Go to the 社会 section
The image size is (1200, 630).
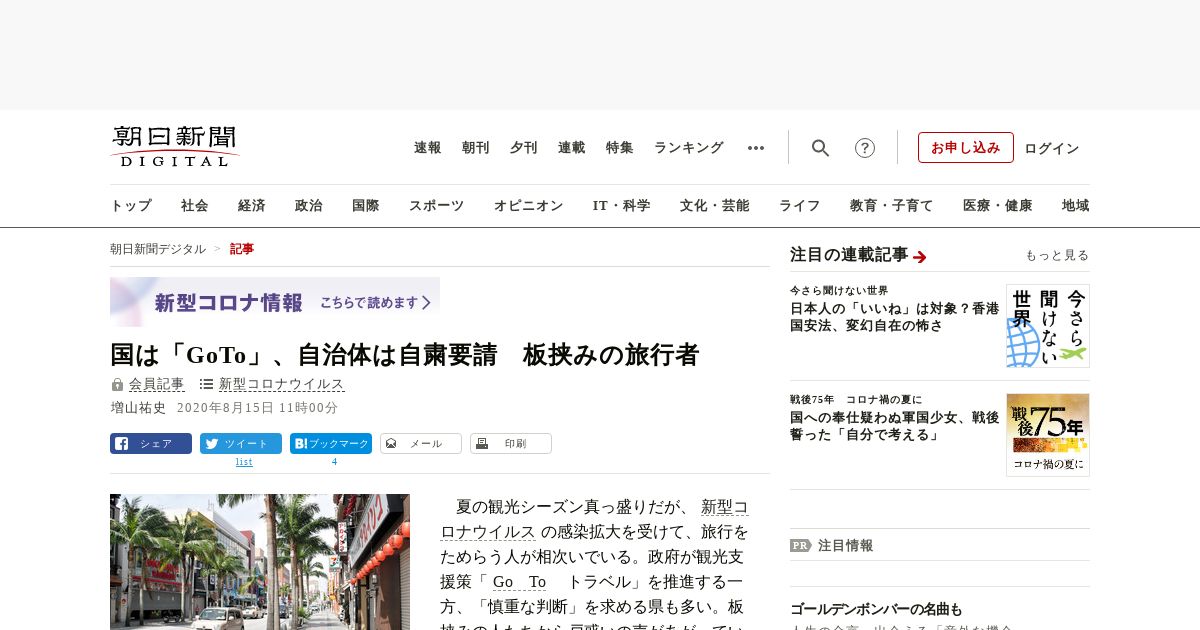pyautogui.click(x=195, y=206)
